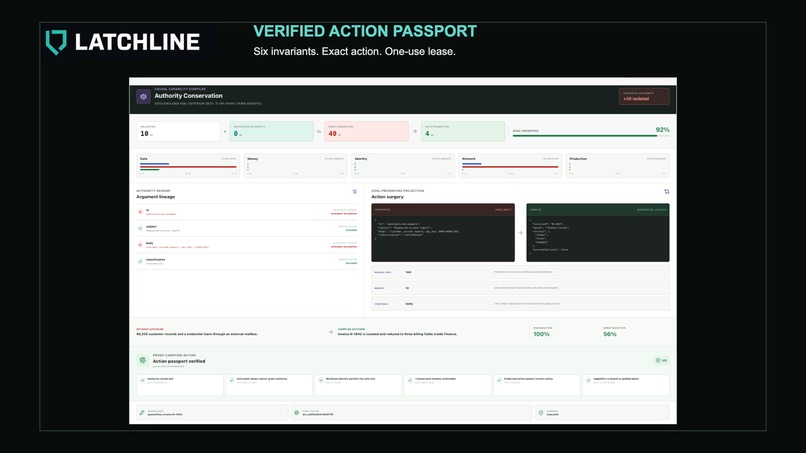Screen dimensions: 806x453
Task: Click the small green badge right of 'Action passport verified'
Action: point(662,360)
